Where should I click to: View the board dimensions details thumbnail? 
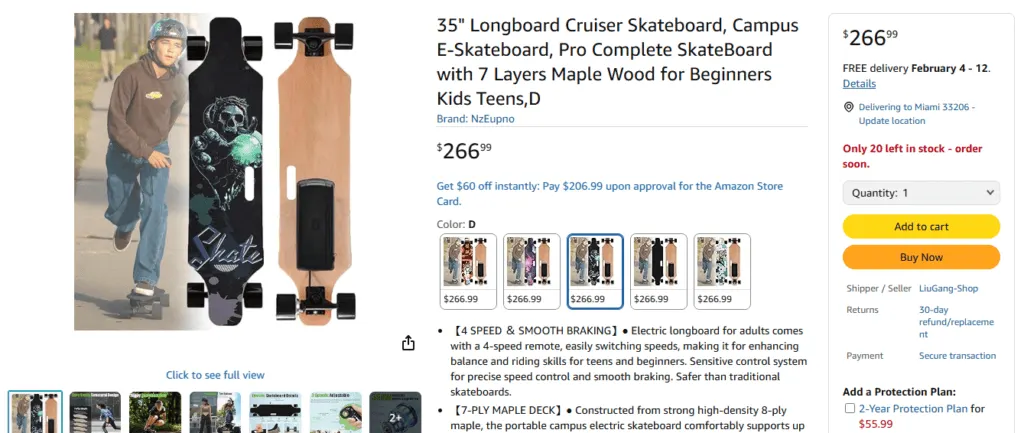tap(275, 412)
